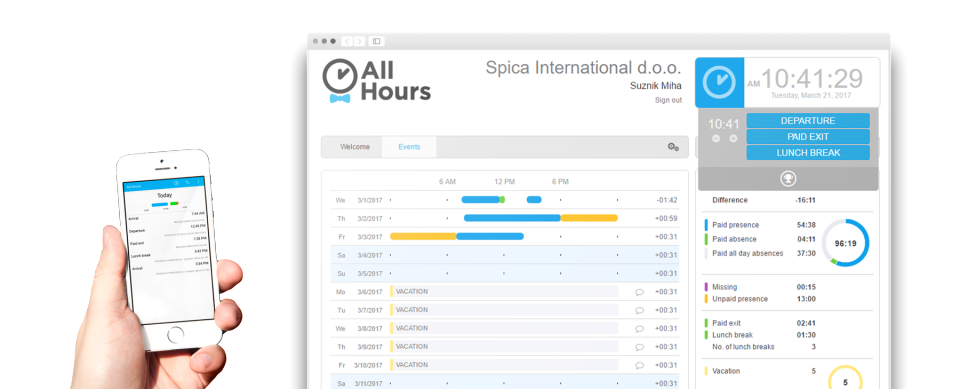Click the Unpaid presence 13:00 entry
This screenshot has height=389, width=960.
pos(760,300)
